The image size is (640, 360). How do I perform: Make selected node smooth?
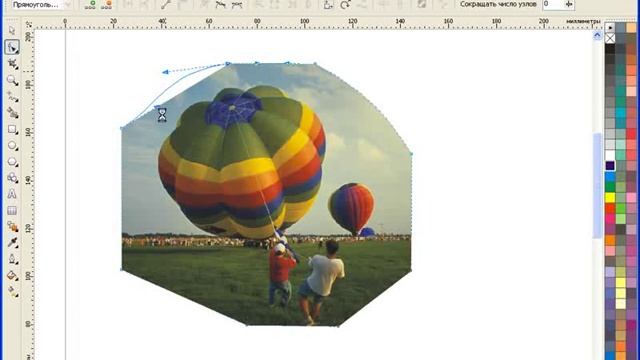(221, 4)
